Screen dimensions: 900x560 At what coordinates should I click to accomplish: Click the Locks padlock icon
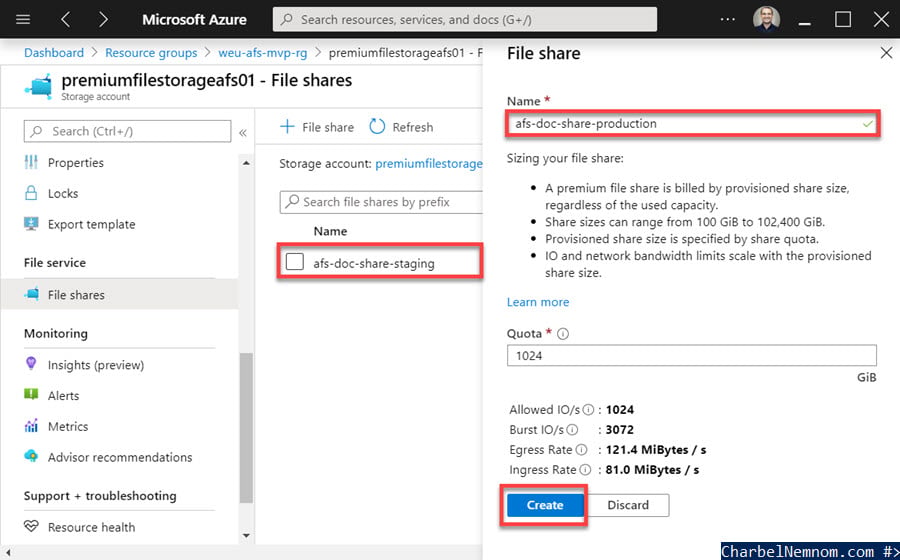tap(31, 193)
